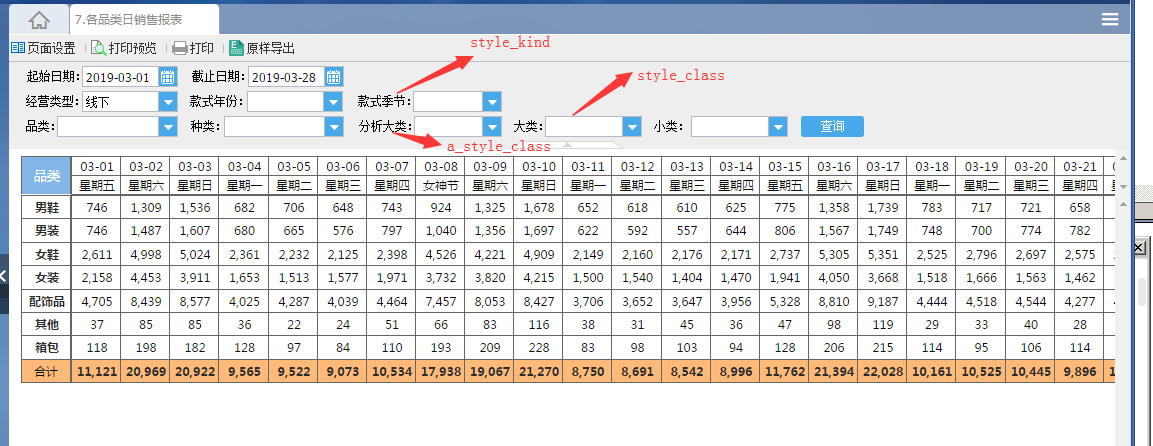Click cell 228 in 箱包 row
The height and width of the screenshot is (446, 1153).
(538, 348)
